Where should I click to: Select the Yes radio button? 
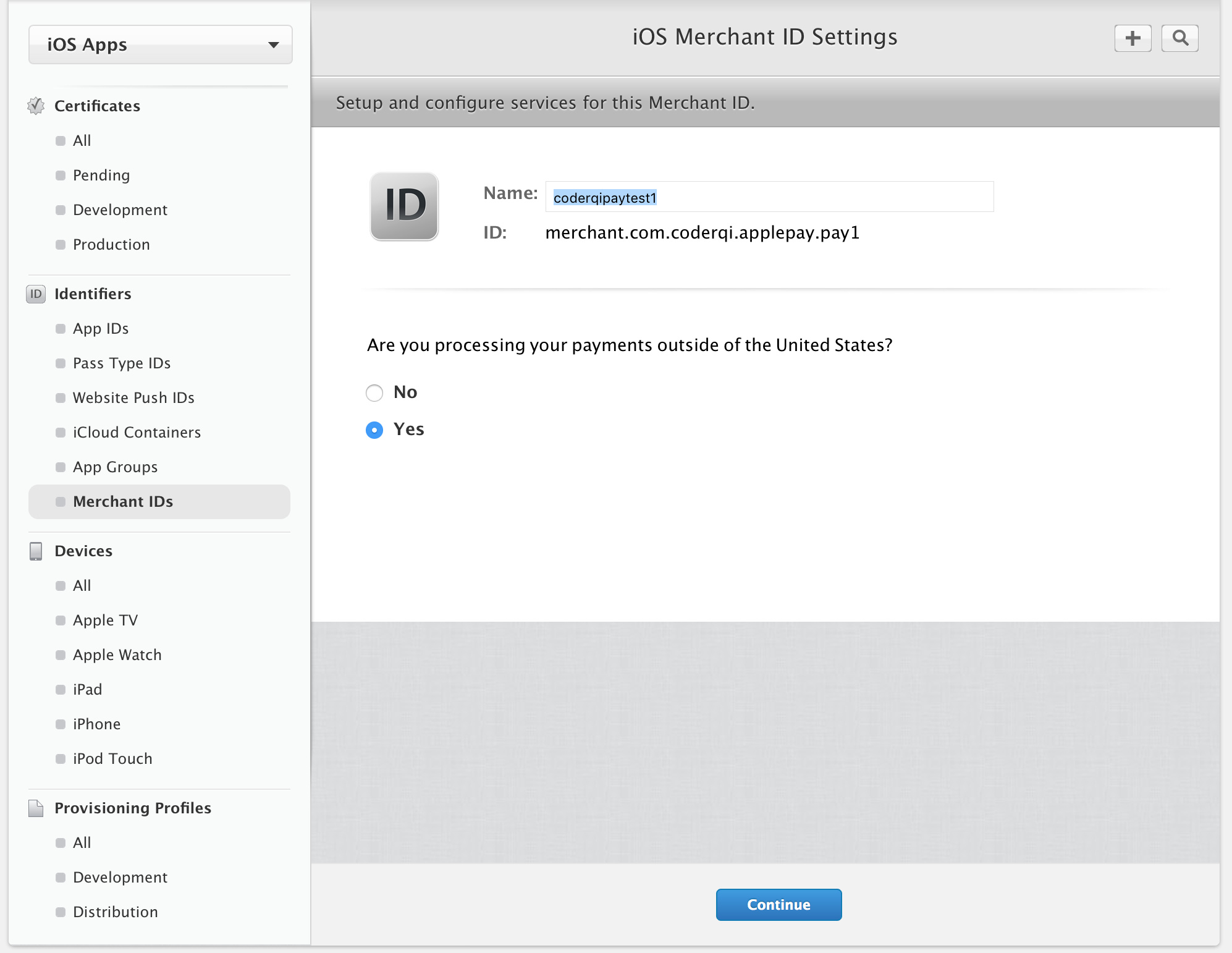click(374, 430)
